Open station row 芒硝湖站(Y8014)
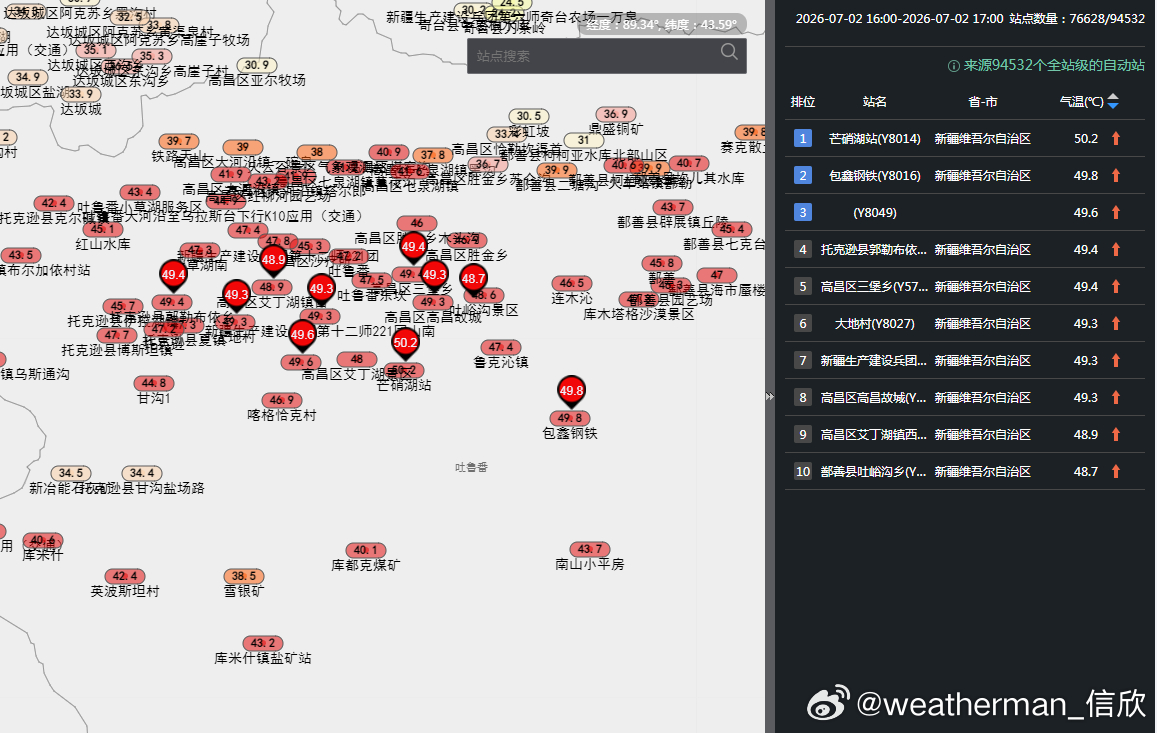The width and height of the screenshot is (1157, 733). coord(965,138)
